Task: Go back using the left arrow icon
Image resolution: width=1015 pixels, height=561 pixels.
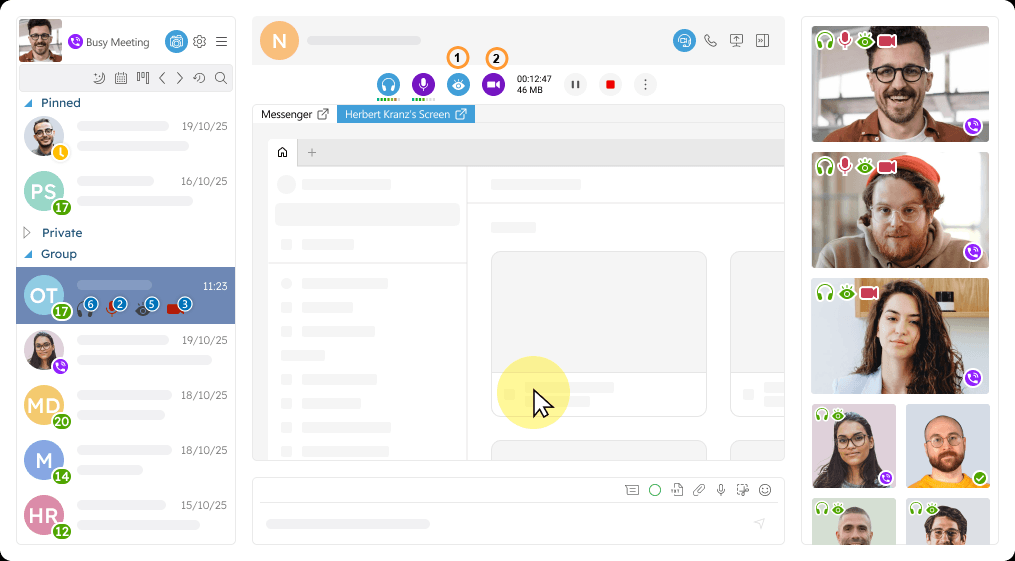Action: (x=162, y=78)
